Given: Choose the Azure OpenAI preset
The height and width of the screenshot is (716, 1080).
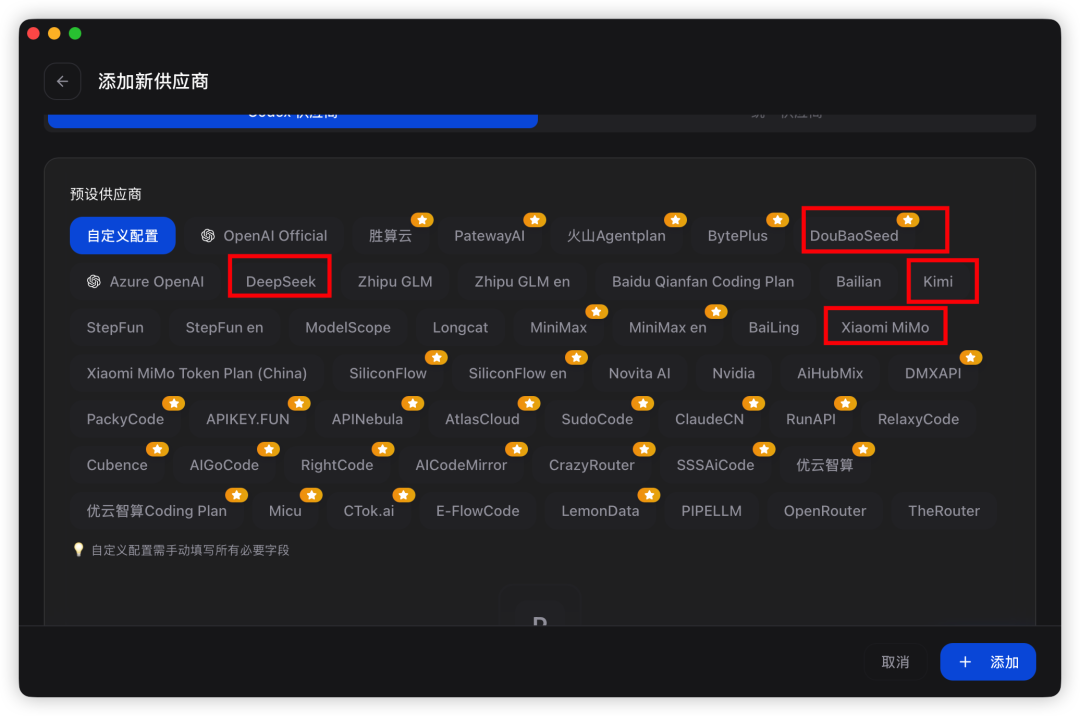Looking at the screenshot, I should coord(145,282).
